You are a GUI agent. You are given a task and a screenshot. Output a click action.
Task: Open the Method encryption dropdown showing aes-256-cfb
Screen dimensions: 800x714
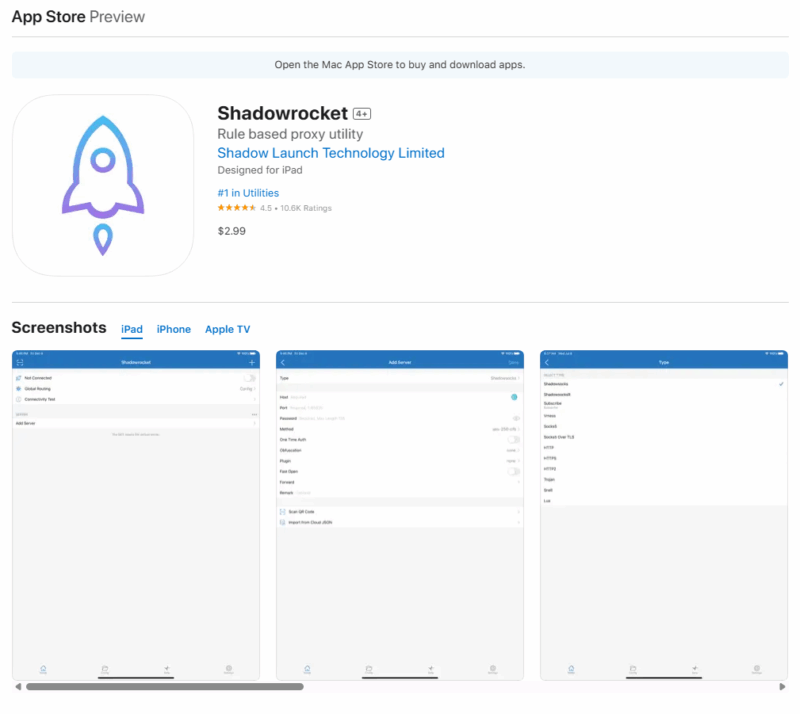(505, 428)
